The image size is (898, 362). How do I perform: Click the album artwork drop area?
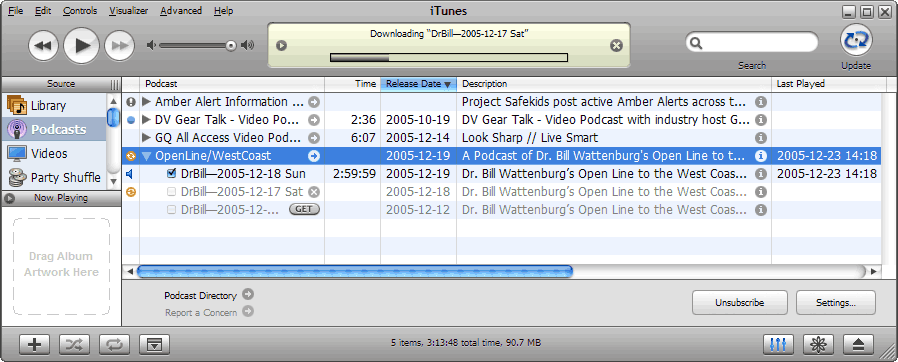61,266
